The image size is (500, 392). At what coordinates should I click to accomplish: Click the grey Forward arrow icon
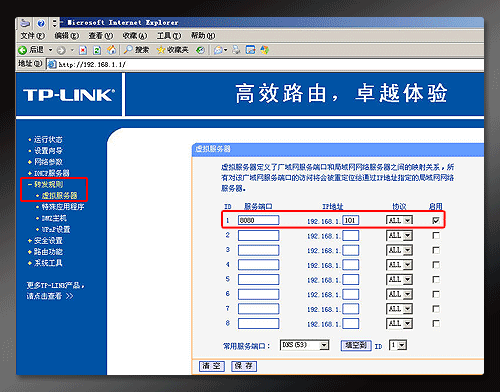point(61,50)
